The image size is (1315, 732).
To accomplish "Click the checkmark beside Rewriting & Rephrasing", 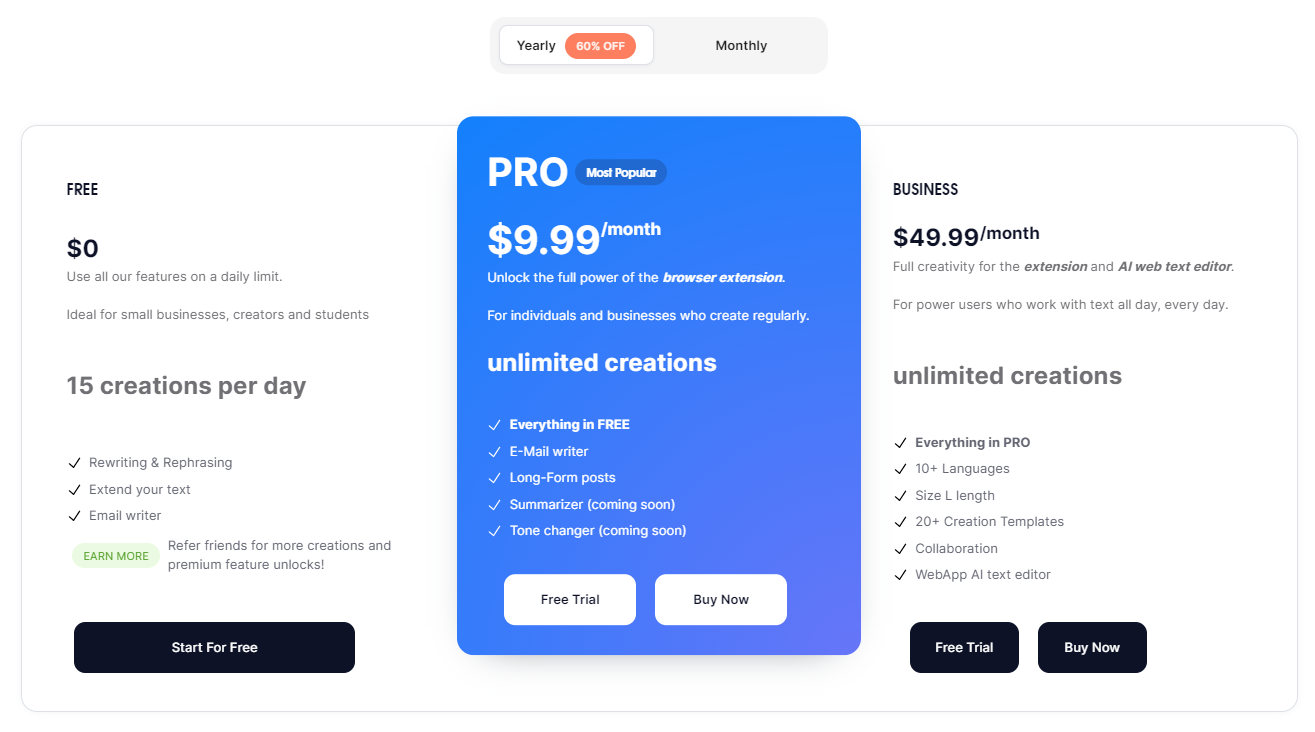I will click(74, 463).
